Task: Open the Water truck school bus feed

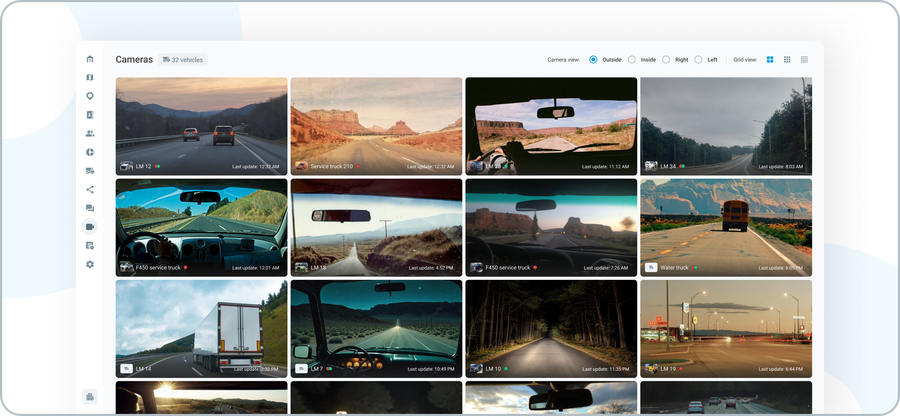Action: click(x=726, y=228)
